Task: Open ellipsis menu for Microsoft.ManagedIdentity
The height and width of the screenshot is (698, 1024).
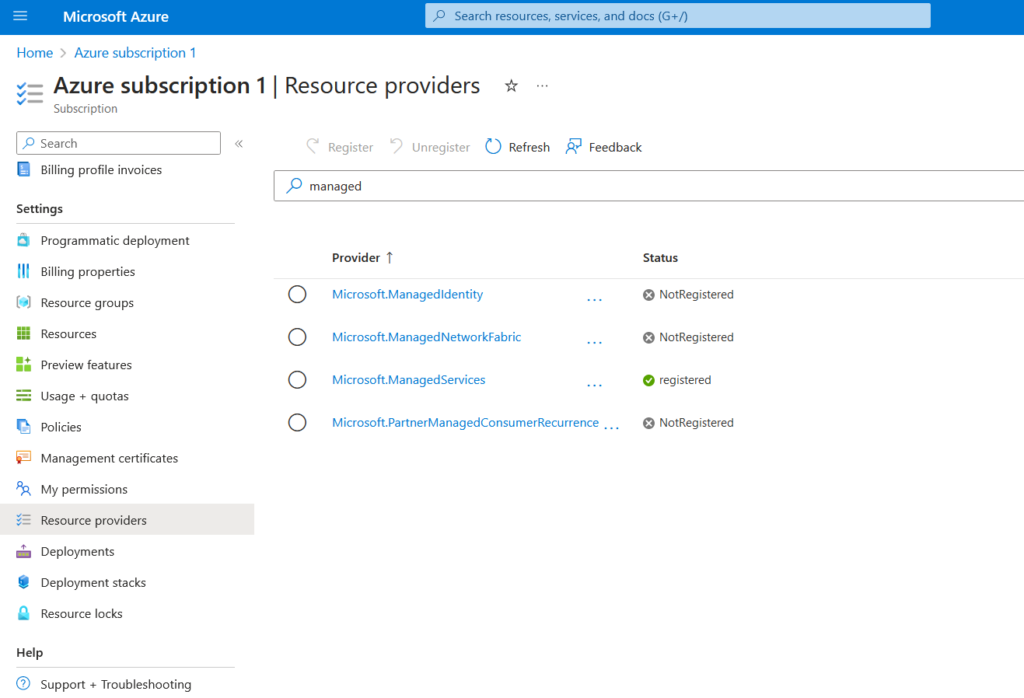Action: [x=594, y=300]
